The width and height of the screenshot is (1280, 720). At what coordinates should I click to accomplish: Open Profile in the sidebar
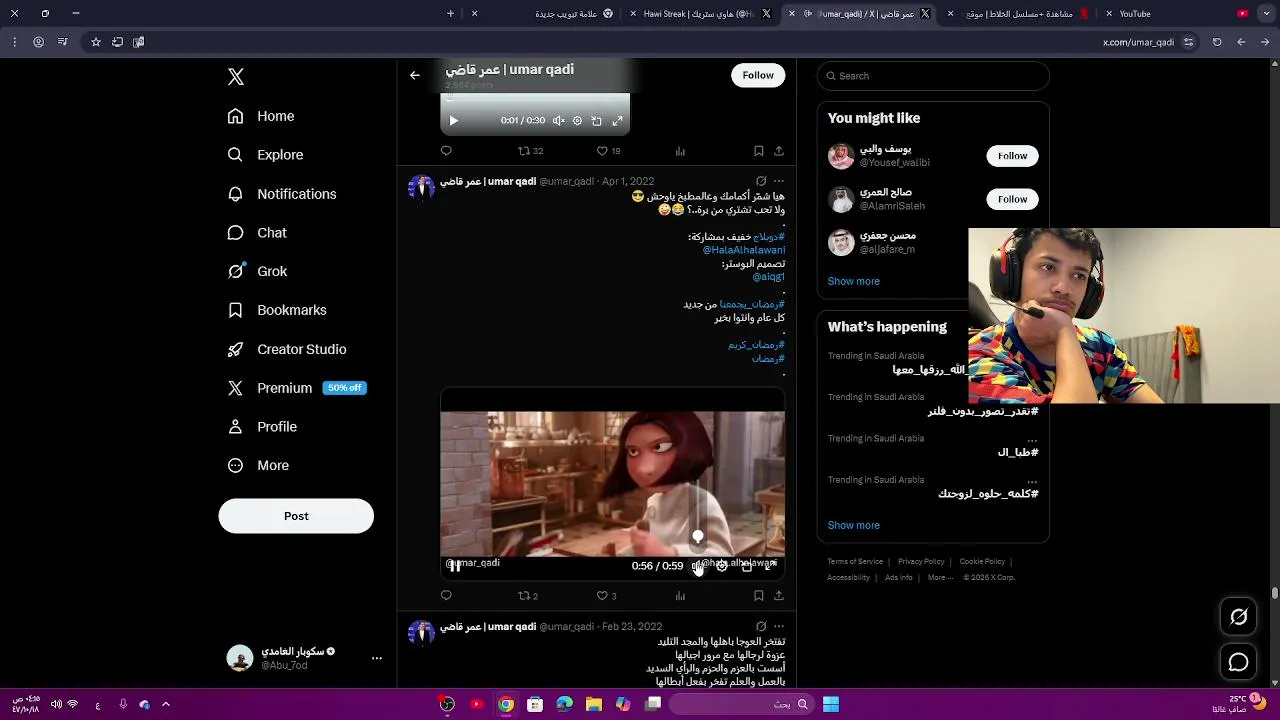point(262,427)
